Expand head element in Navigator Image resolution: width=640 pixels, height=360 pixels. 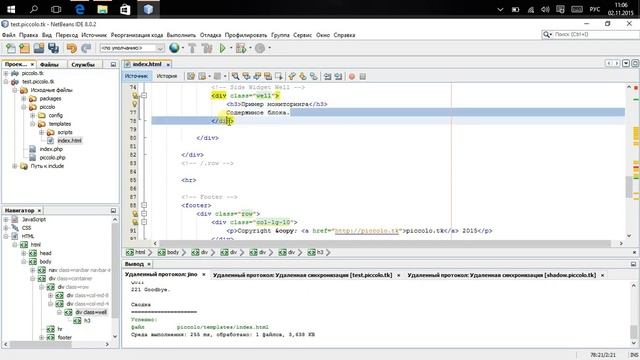pos(24,253)
